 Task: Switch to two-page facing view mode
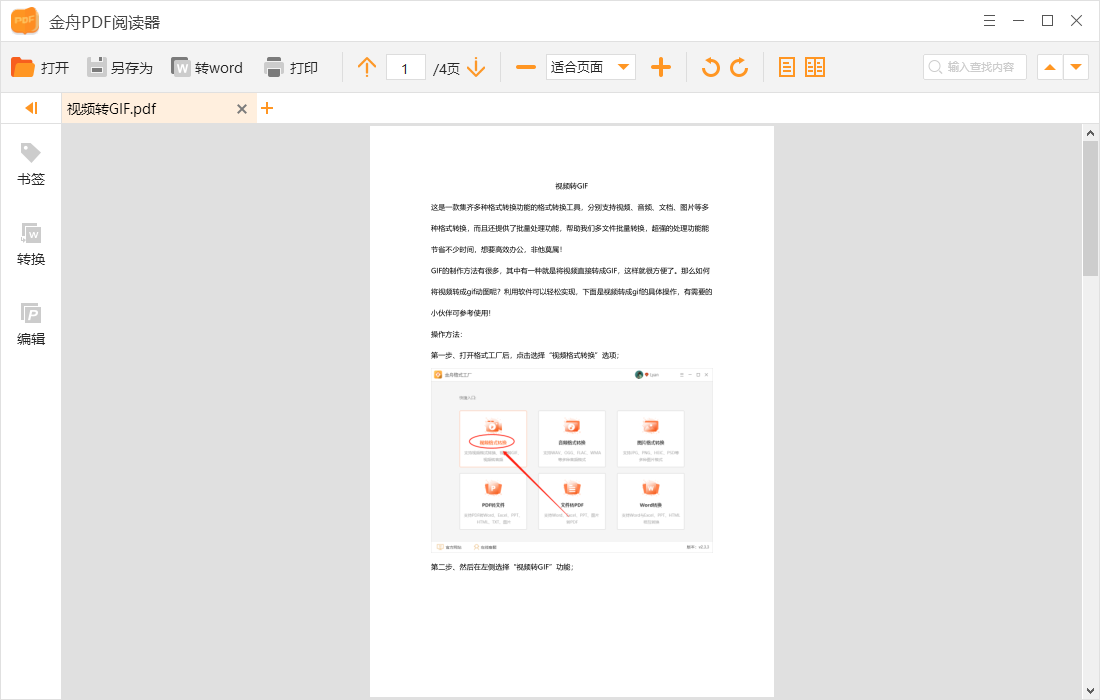[816, 67]
